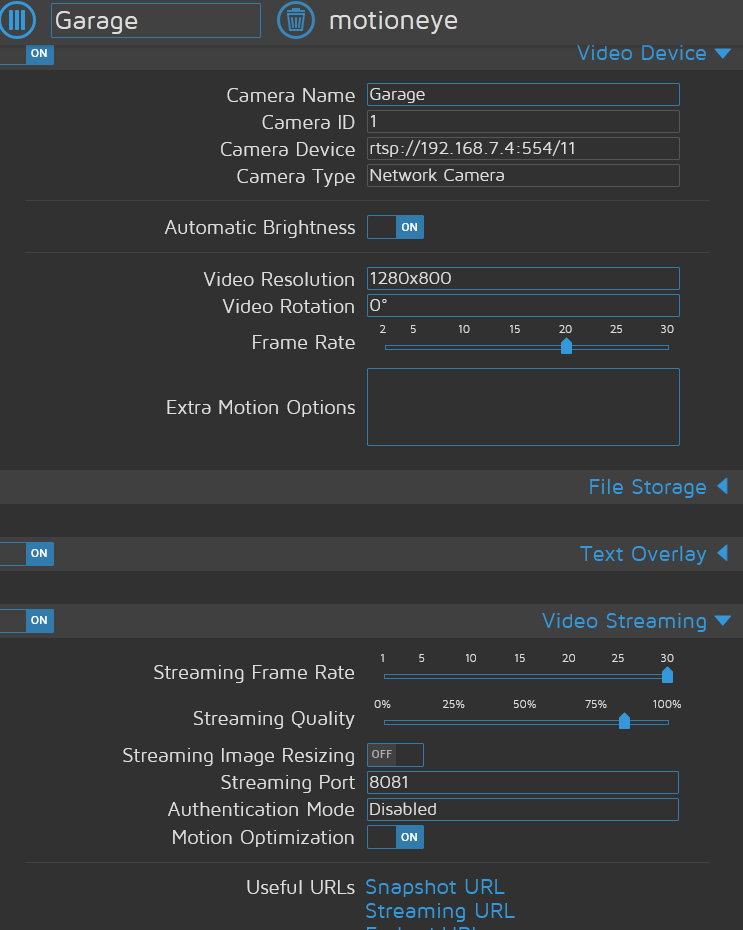Toggle the Video Streaming section switch
The width and height of the screenshot is (743, 930).
click(27, 621)
